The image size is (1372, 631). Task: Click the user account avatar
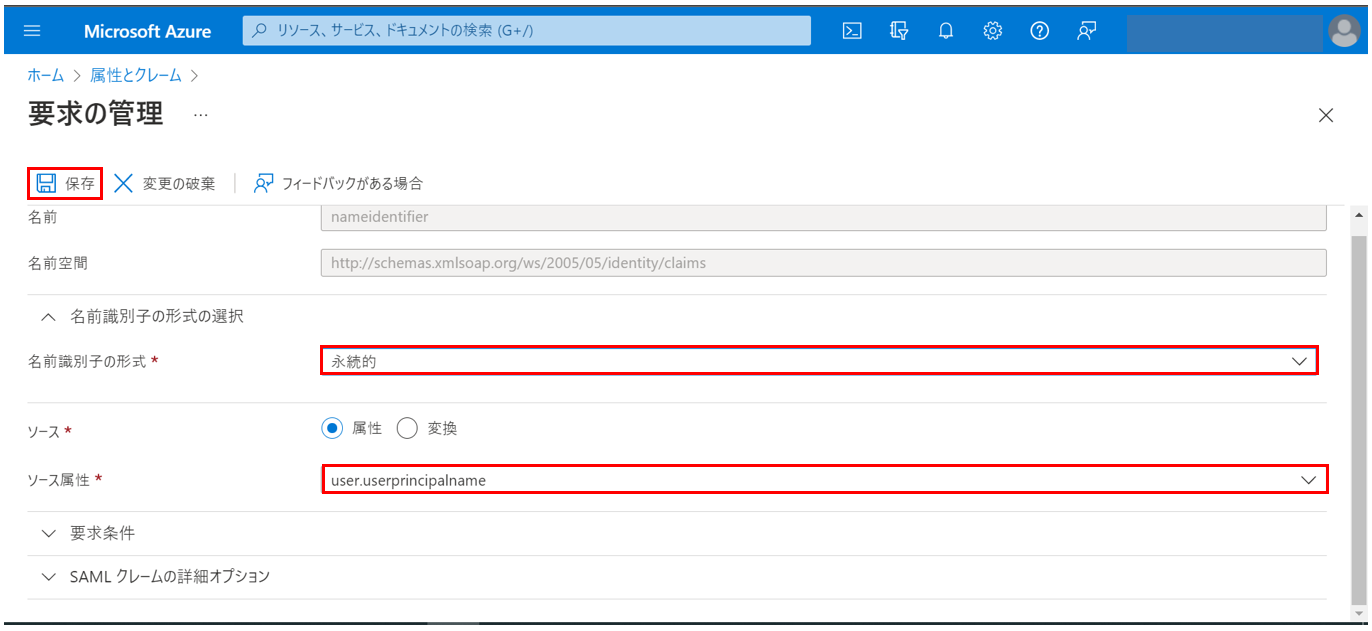1344,31
